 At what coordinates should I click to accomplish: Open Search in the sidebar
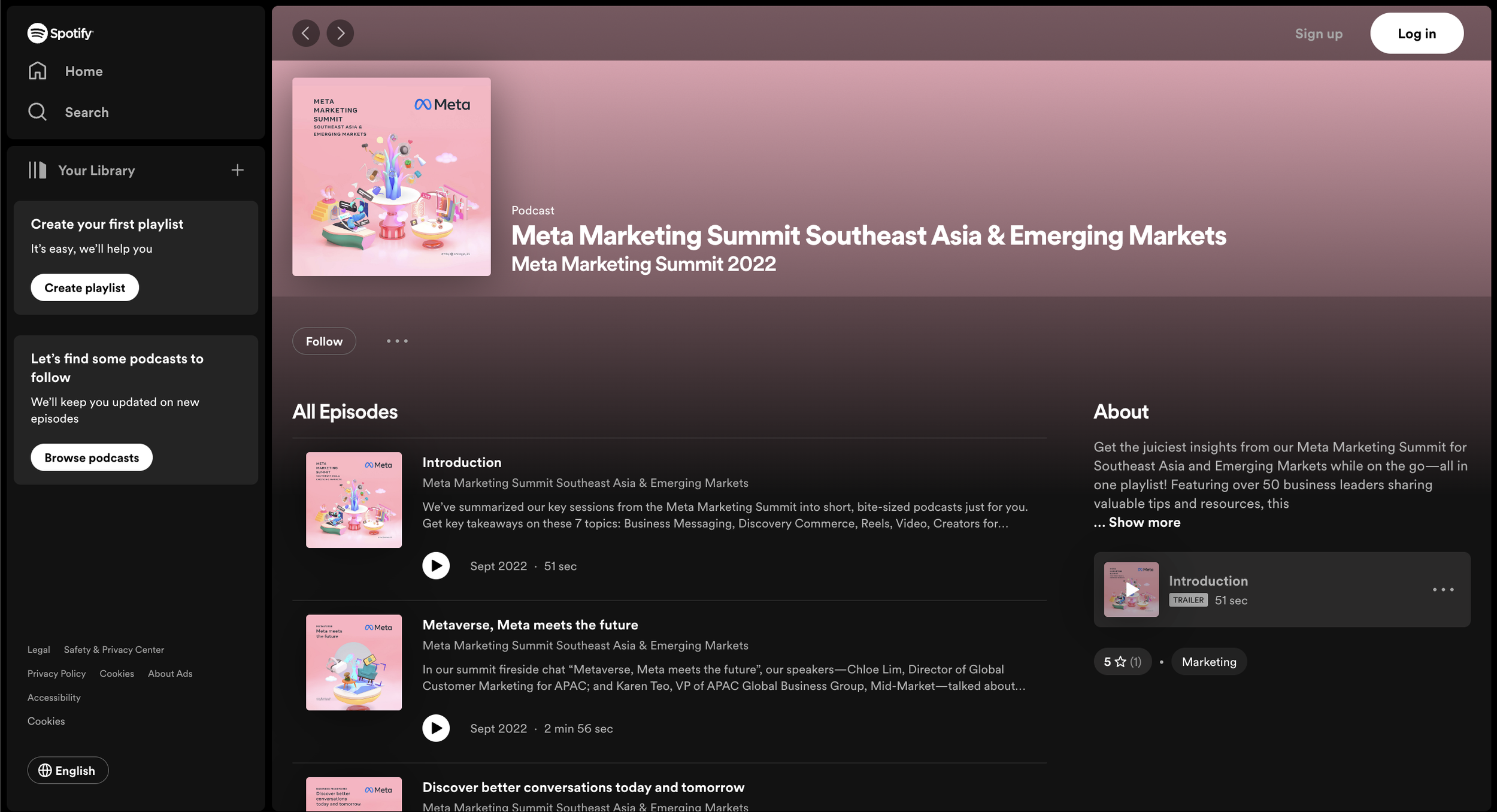pyautogui.click(x=86, y=112)
